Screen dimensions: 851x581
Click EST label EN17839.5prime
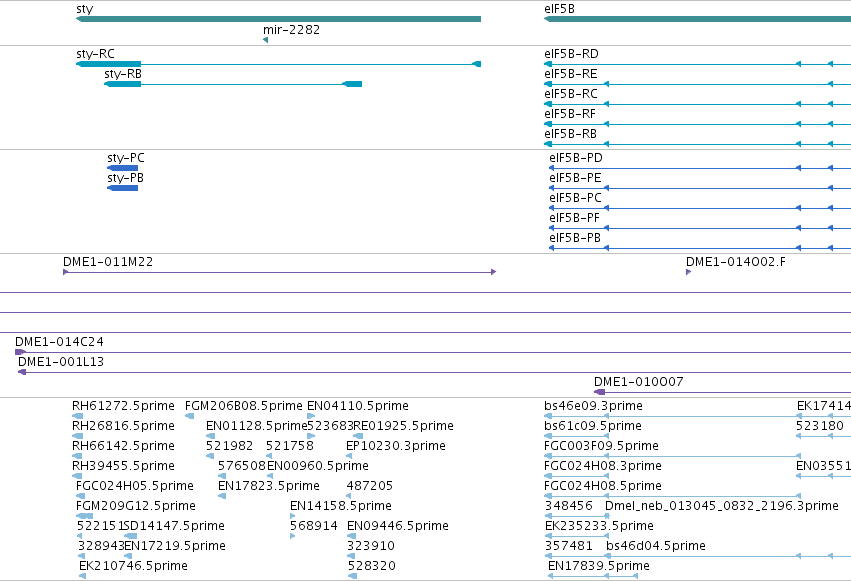point(599,566)
